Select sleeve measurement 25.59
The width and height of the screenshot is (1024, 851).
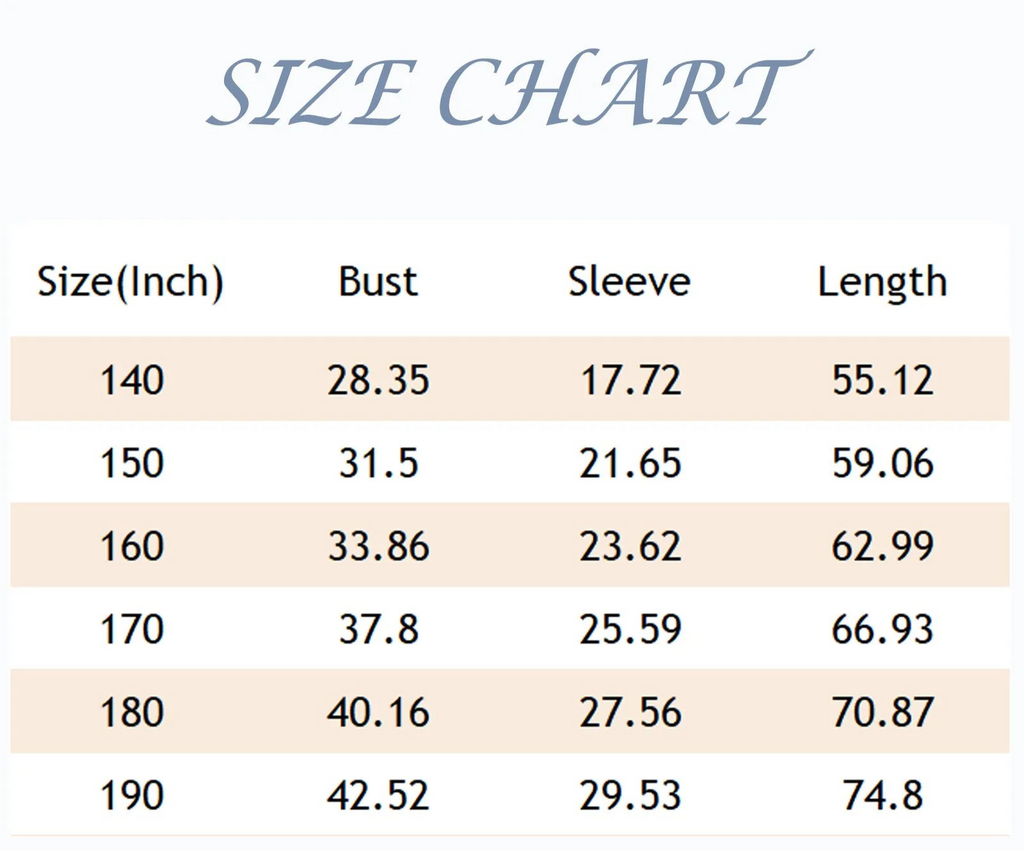pos(630,629)
